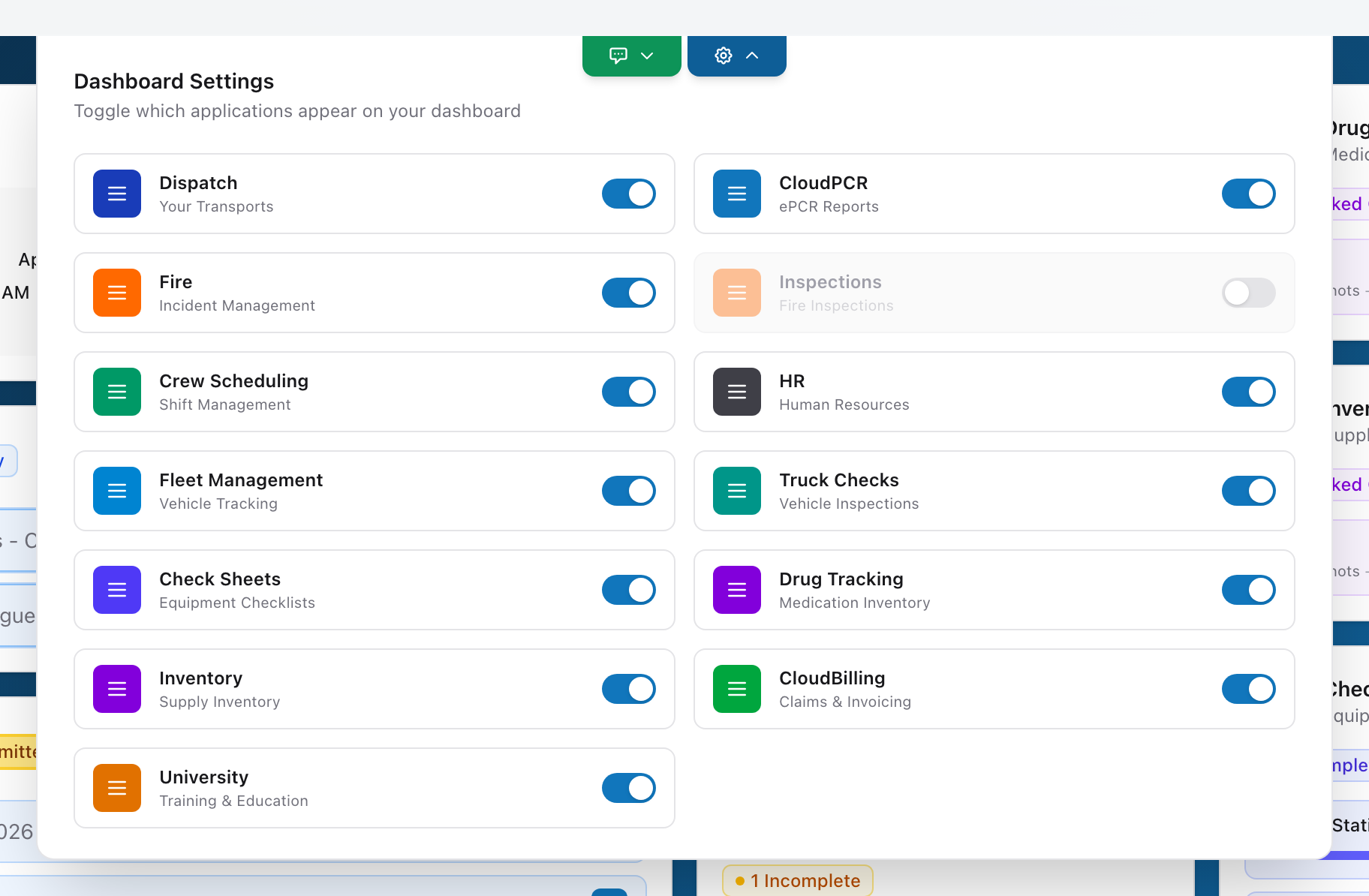The width and height of the screenshot is (1369, 896).
Task: Click the Truck Checks title
Action: click(839, 480)
